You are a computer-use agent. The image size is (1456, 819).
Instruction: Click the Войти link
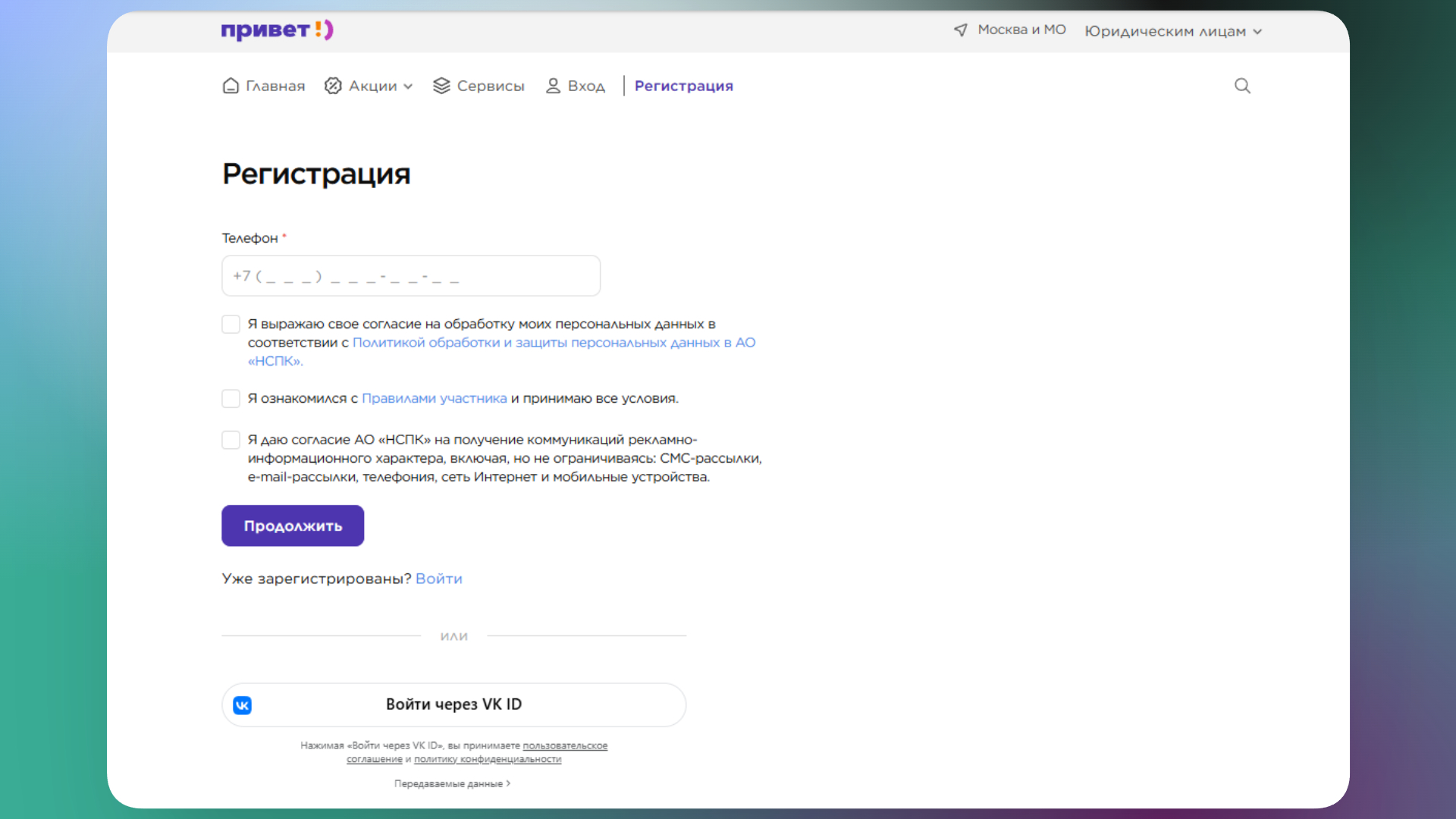pos(438,579)
